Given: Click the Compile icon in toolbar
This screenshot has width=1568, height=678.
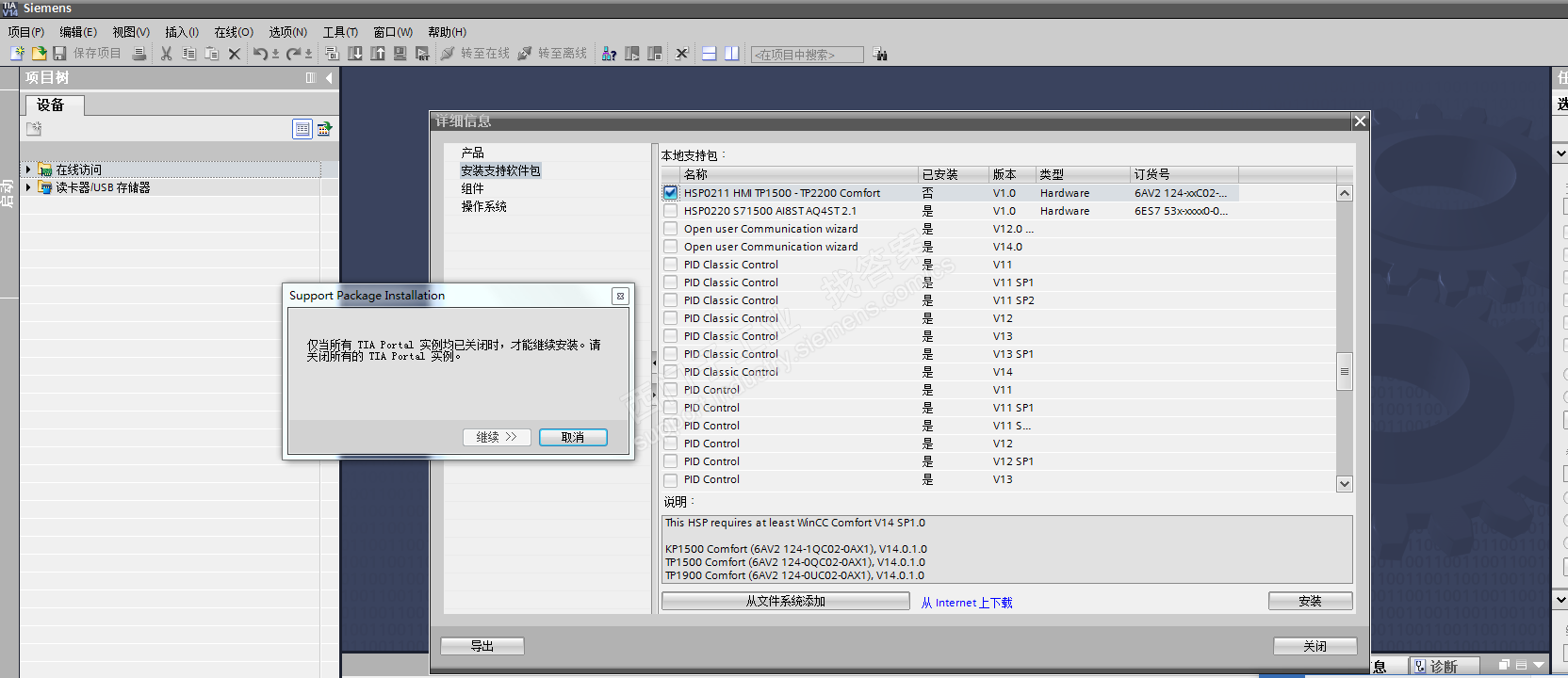Looking at the screenshot, I should coord(332,54).
